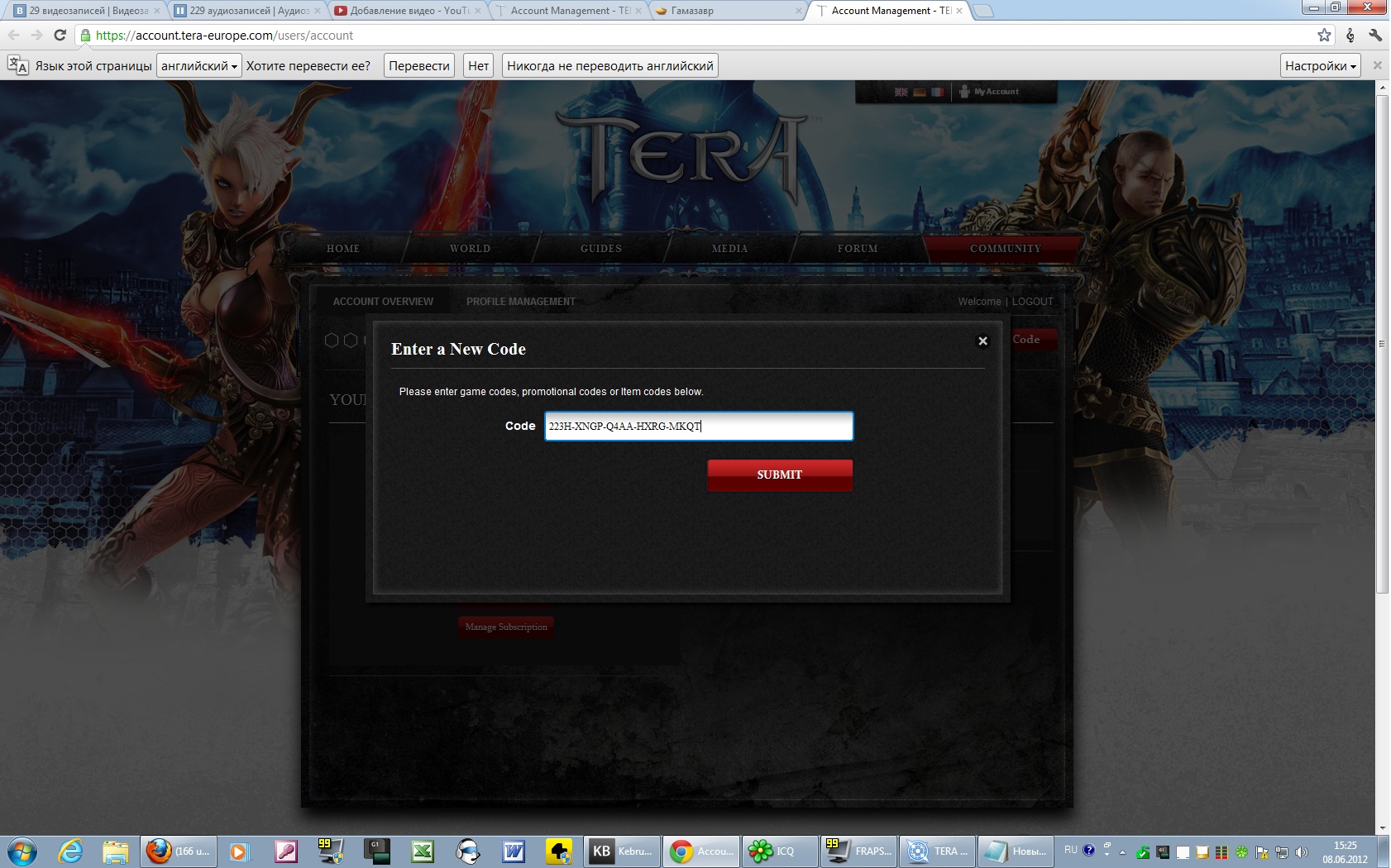Switch to ICQ in taskbar
This screenshot has width=1391, height=868.
779,851
